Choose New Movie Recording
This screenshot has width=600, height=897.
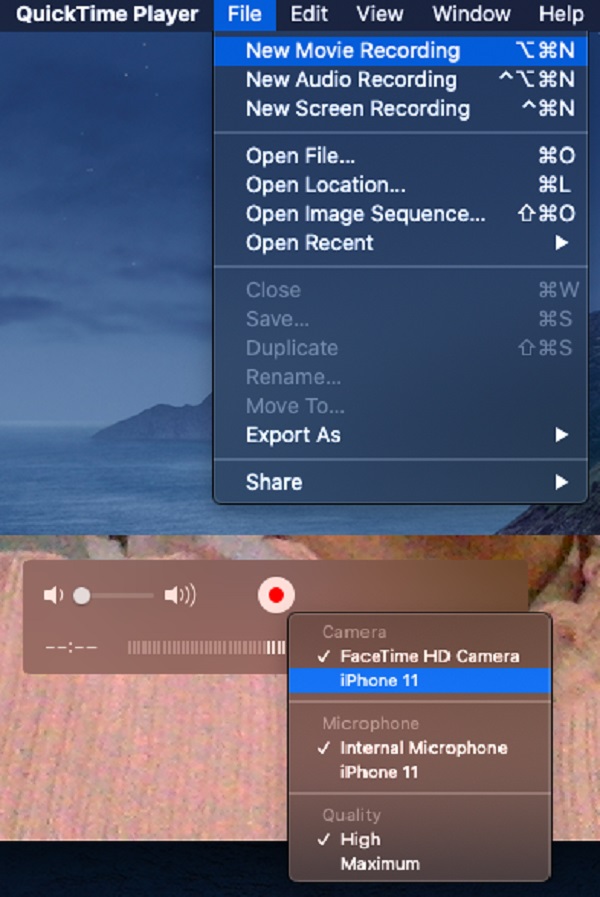(x=400, y=50)
